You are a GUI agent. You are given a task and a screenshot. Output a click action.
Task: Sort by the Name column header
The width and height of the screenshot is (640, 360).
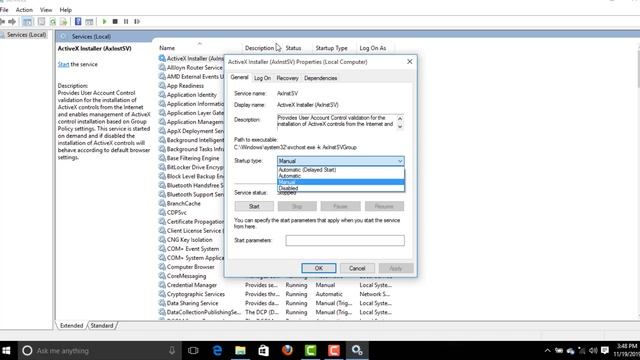167,48
